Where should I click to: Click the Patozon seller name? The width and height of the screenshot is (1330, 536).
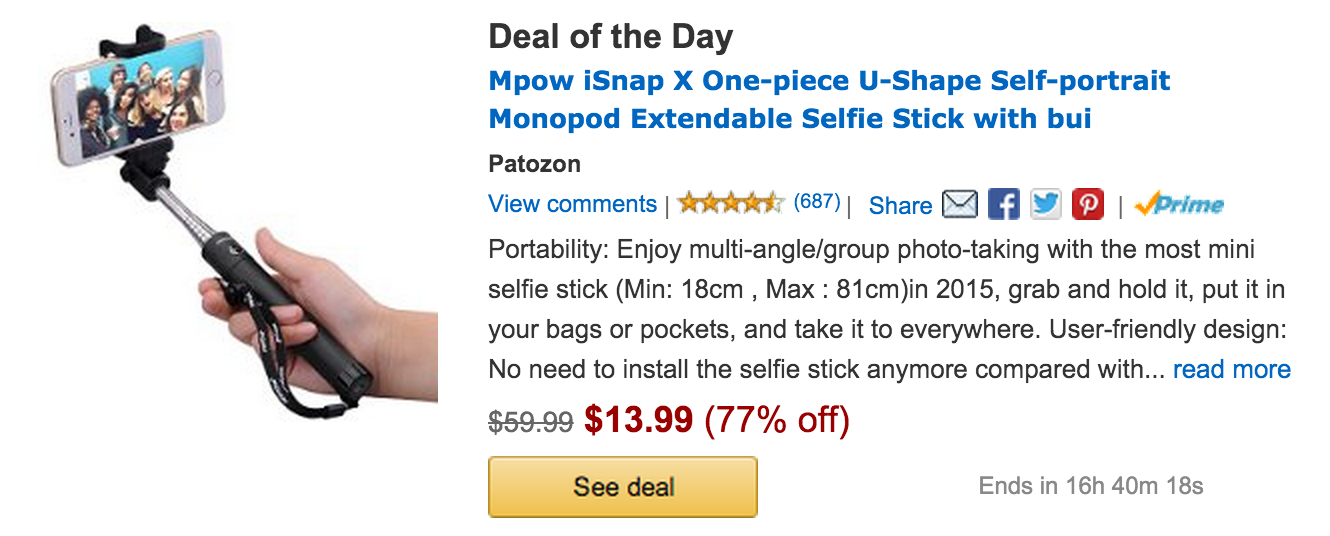[534, 164]
